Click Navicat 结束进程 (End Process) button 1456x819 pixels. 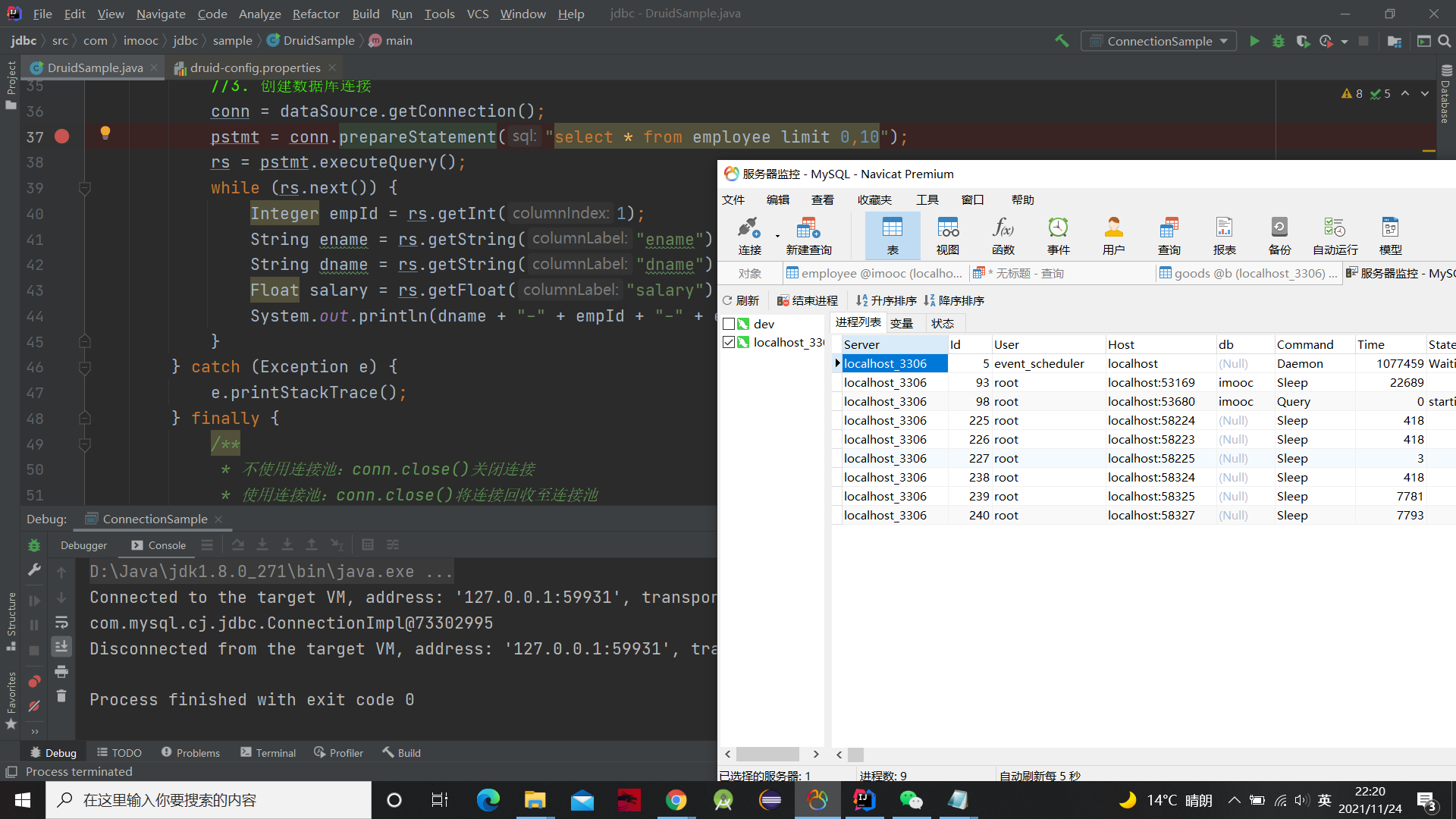point(808,300)
